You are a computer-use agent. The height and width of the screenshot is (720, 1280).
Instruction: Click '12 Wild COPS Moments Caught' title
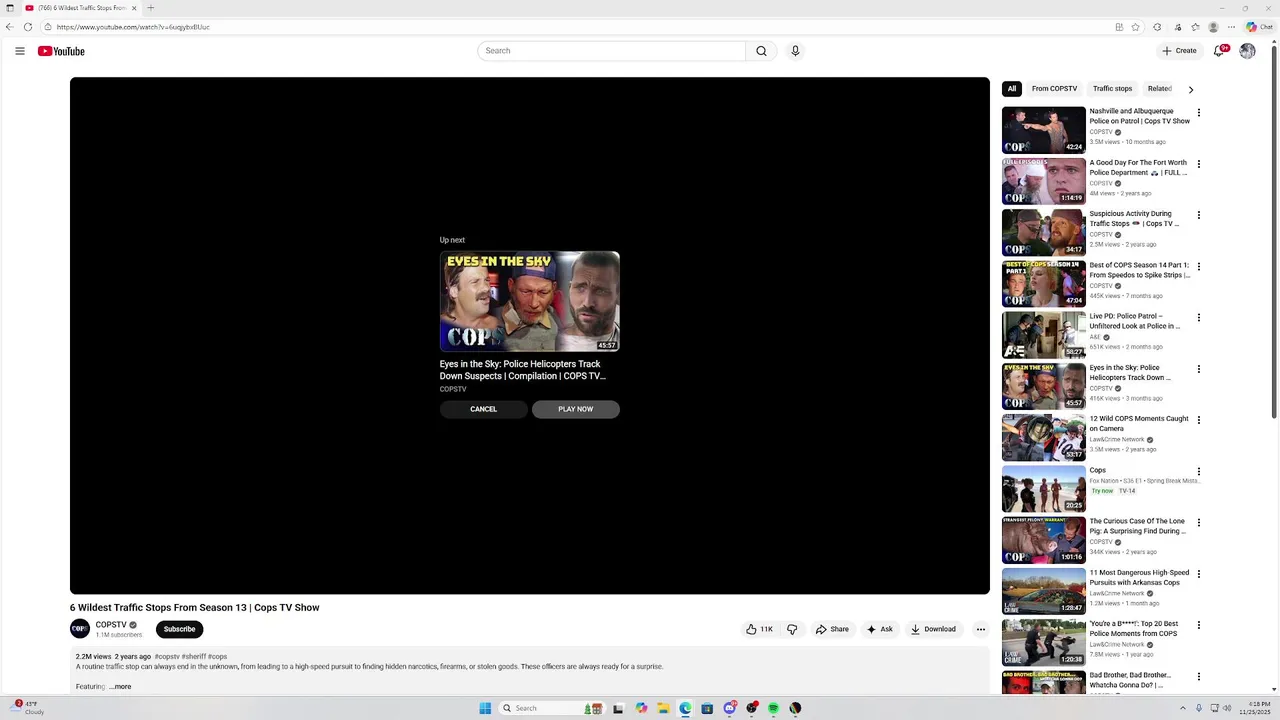pyautogui.click(x=1139, y=424)
